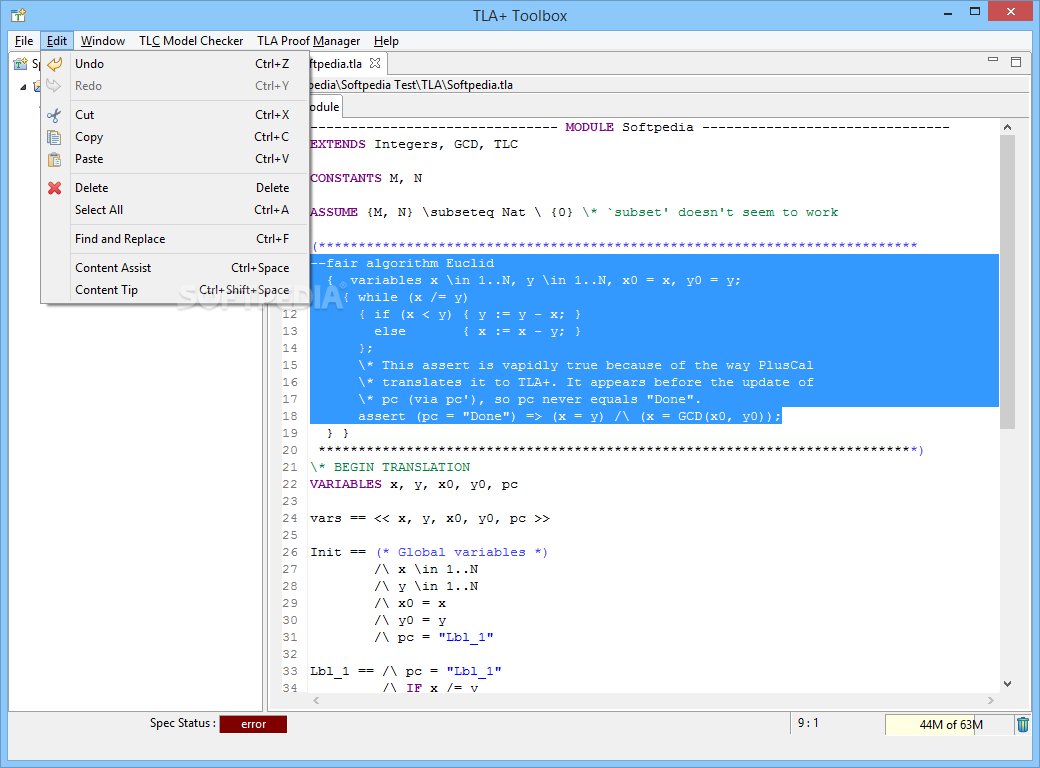1040x768 pixels.
Task: Click the Copy pages icon
Action: (x=54, y=137)
